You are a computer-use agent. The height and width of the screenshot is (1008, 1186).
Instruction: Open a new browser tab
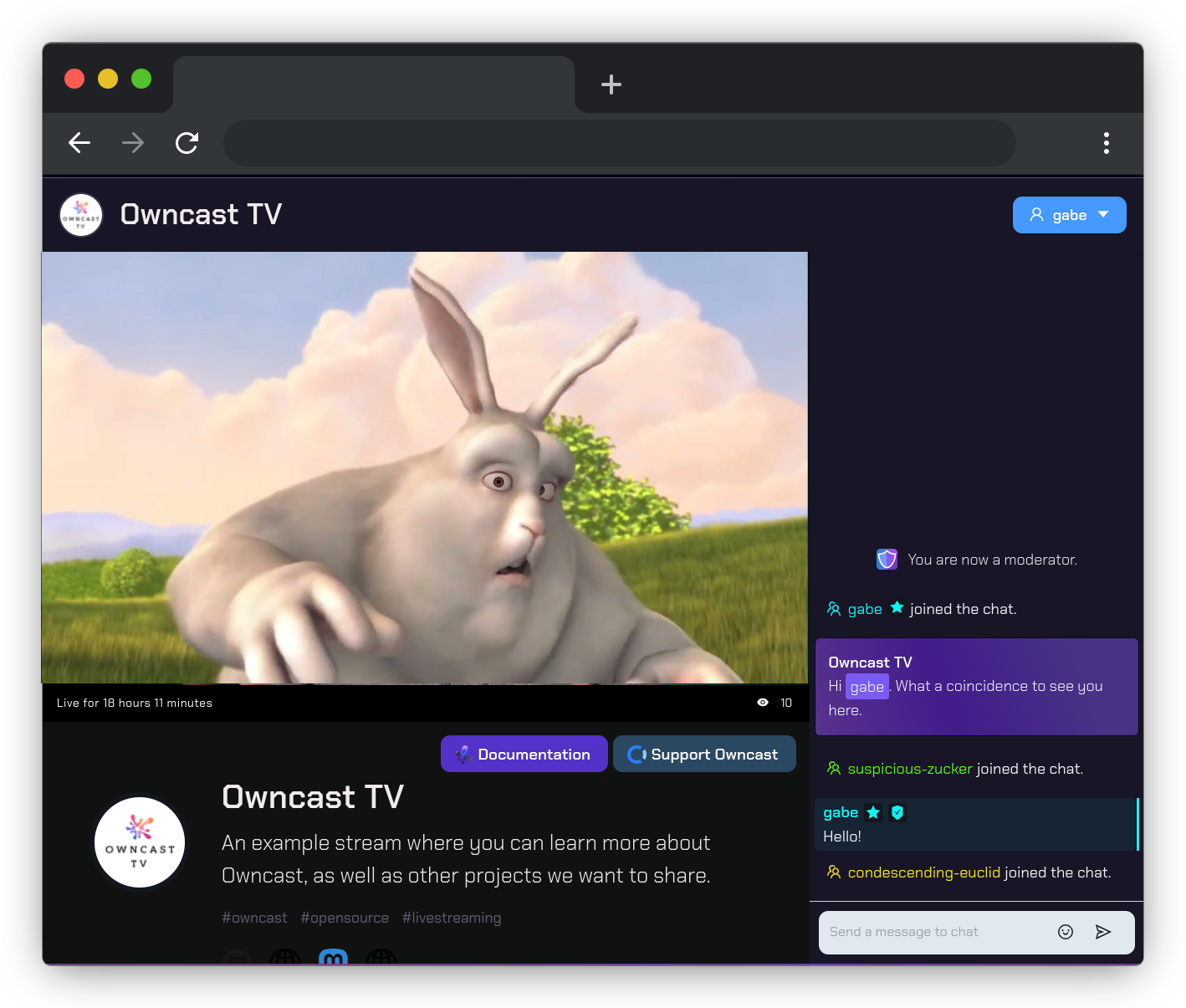611,84
